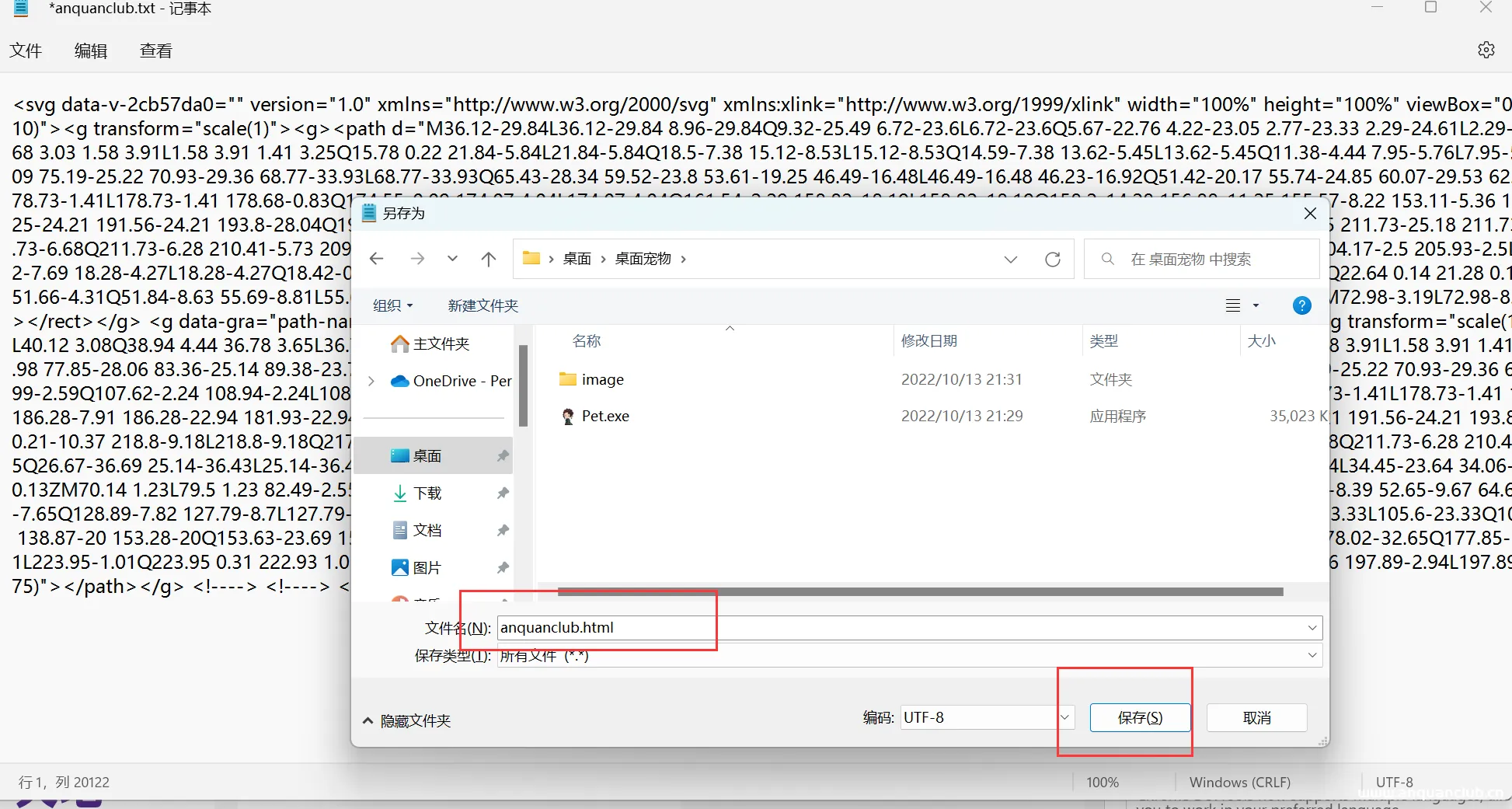The height and width of the screenshot is (809, 1512).
Task: Click the horizontal scrollbar below file list
Action: point(917,591)
